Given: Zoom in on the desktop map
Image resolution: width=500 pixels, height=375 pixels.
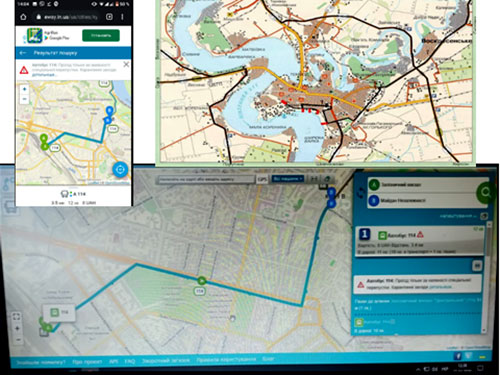Looking at the screenshot, I should point(17,328).
